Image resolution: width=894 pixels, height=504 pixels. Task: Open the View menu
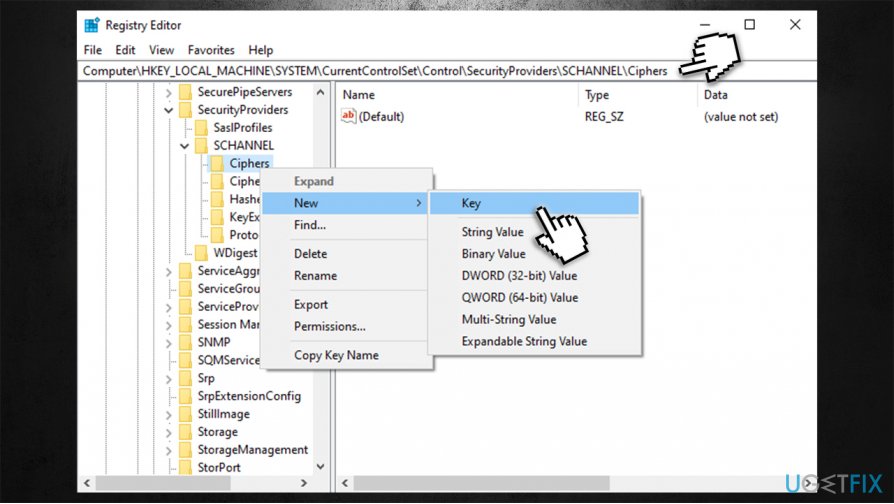coord(161,50)
